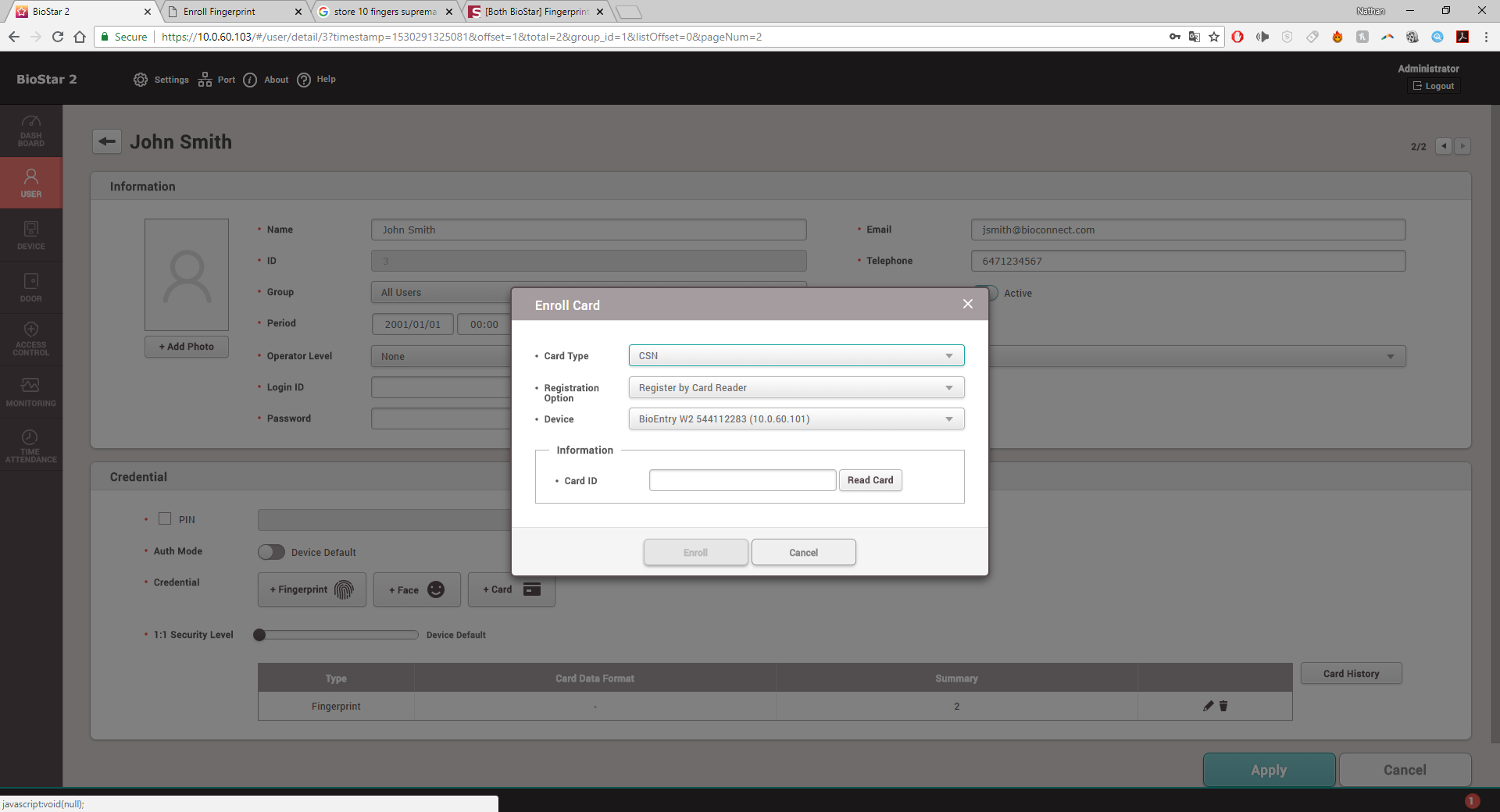
Task: Select the Device section icon
Action: (30, 235)
